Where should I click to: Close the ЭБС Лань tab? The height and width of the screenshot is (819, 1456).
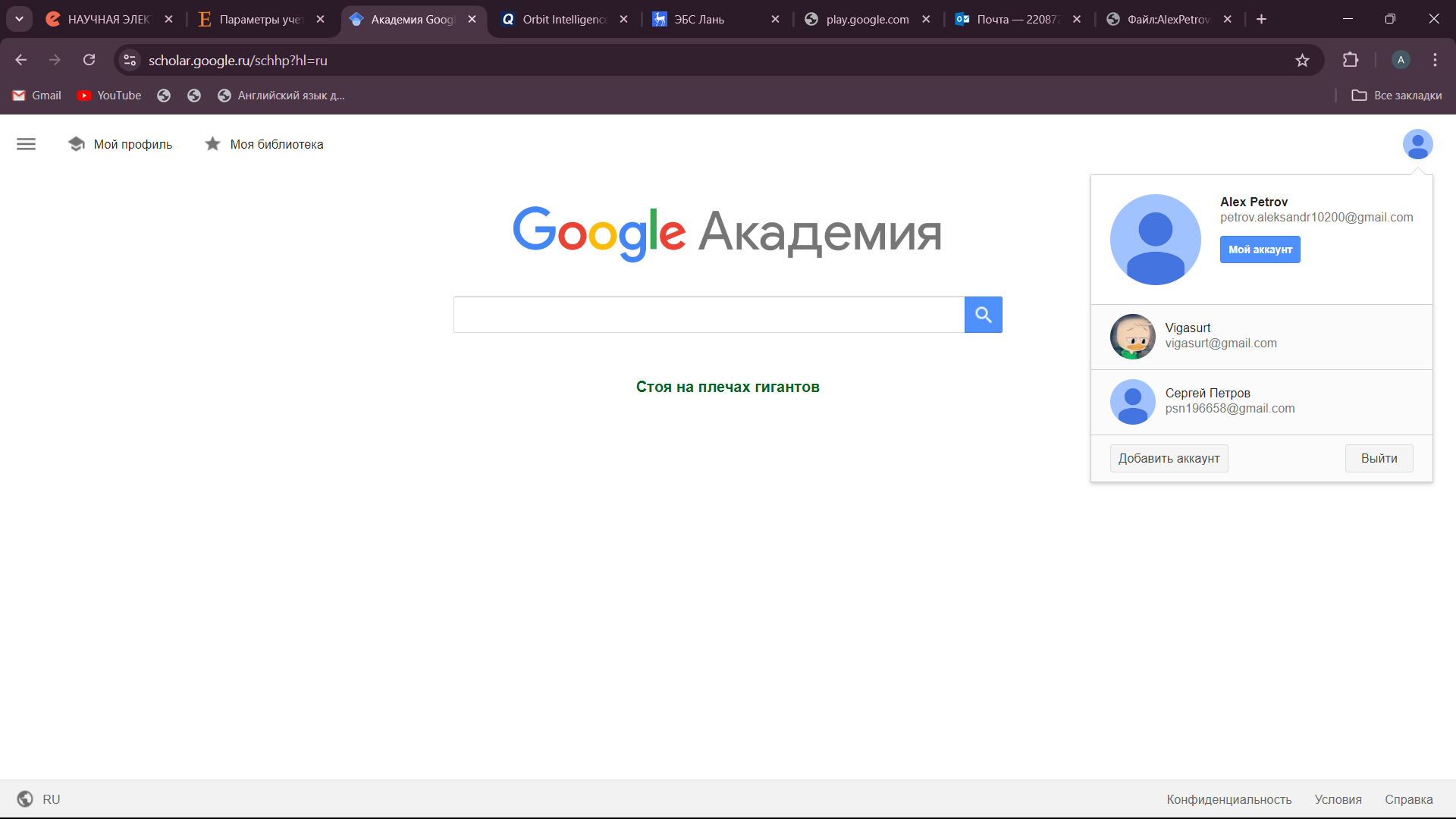click(x=775, y=19)
